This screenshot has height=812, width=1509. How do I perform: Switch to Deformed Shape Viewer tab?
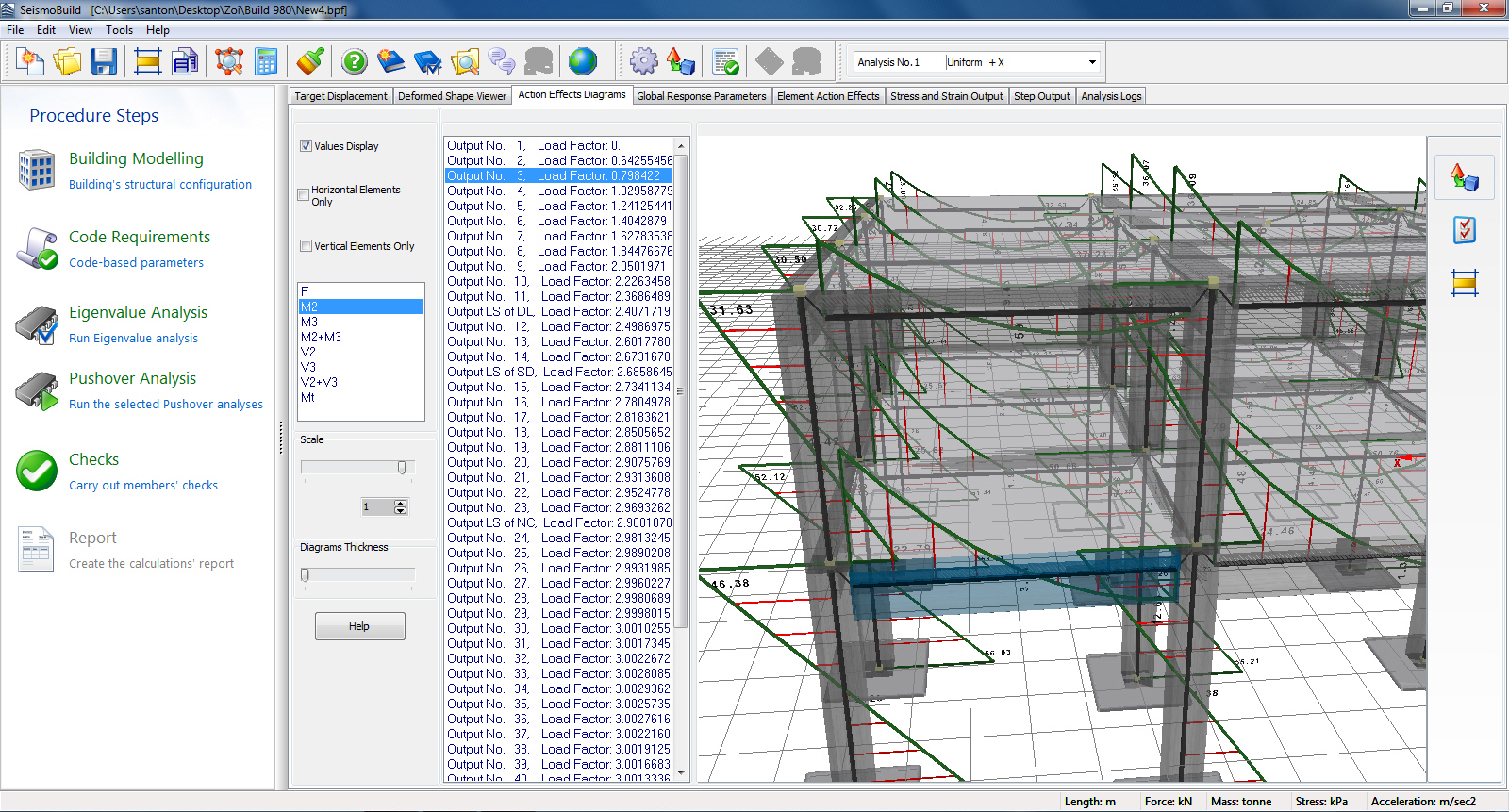452,96
